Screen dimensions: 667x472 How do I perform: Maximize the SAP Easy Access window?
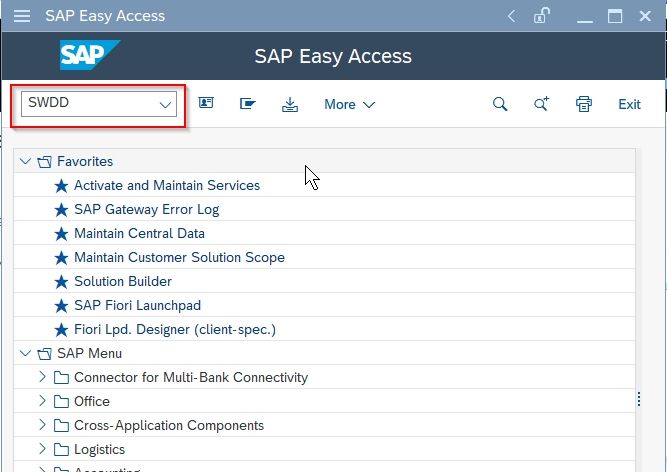(615, 16)
